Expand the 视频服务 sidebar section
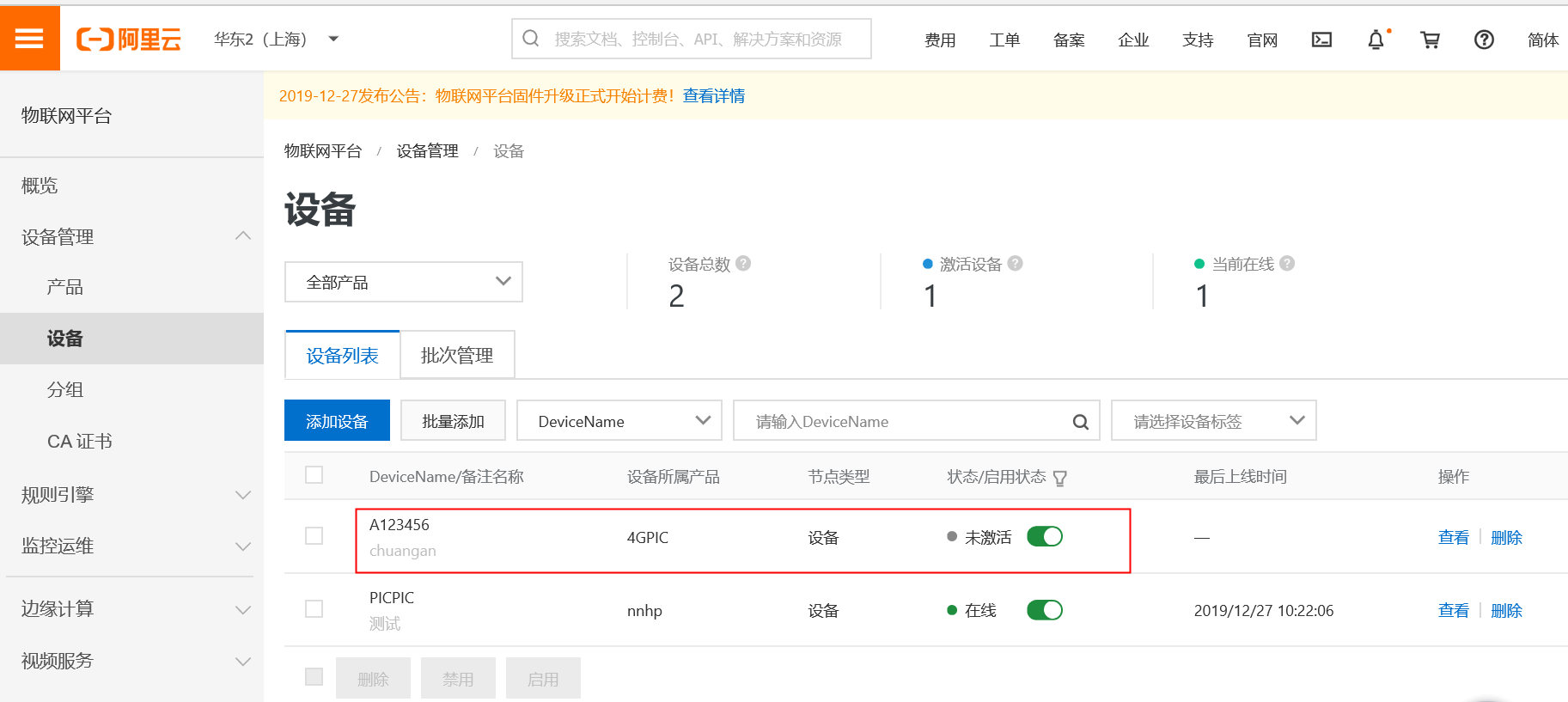 (243, 662)
